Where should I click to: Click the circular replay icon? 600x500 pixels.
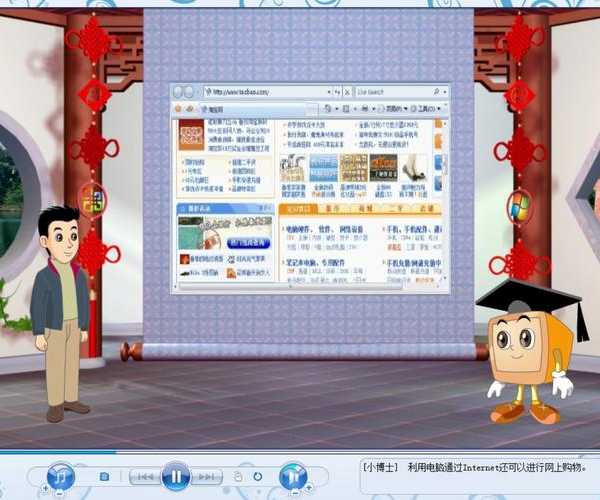[258, 477]
